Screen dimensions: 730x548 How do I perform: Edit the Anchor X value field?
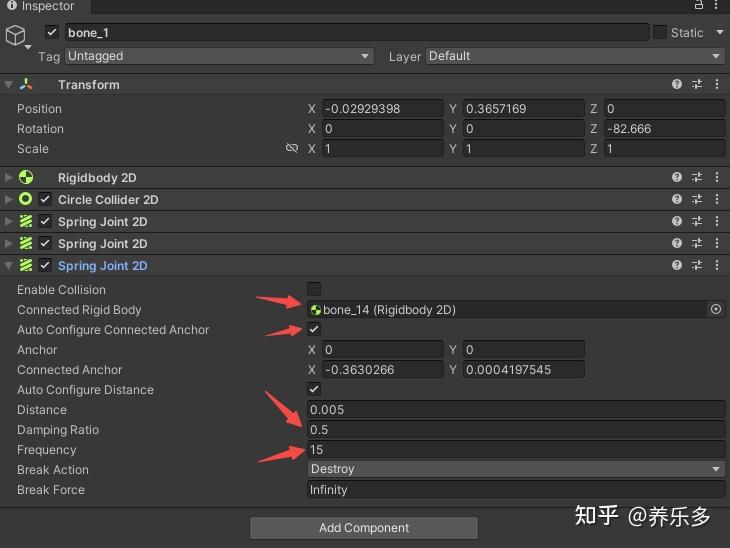pyautogui.click(x=382, y=350)
